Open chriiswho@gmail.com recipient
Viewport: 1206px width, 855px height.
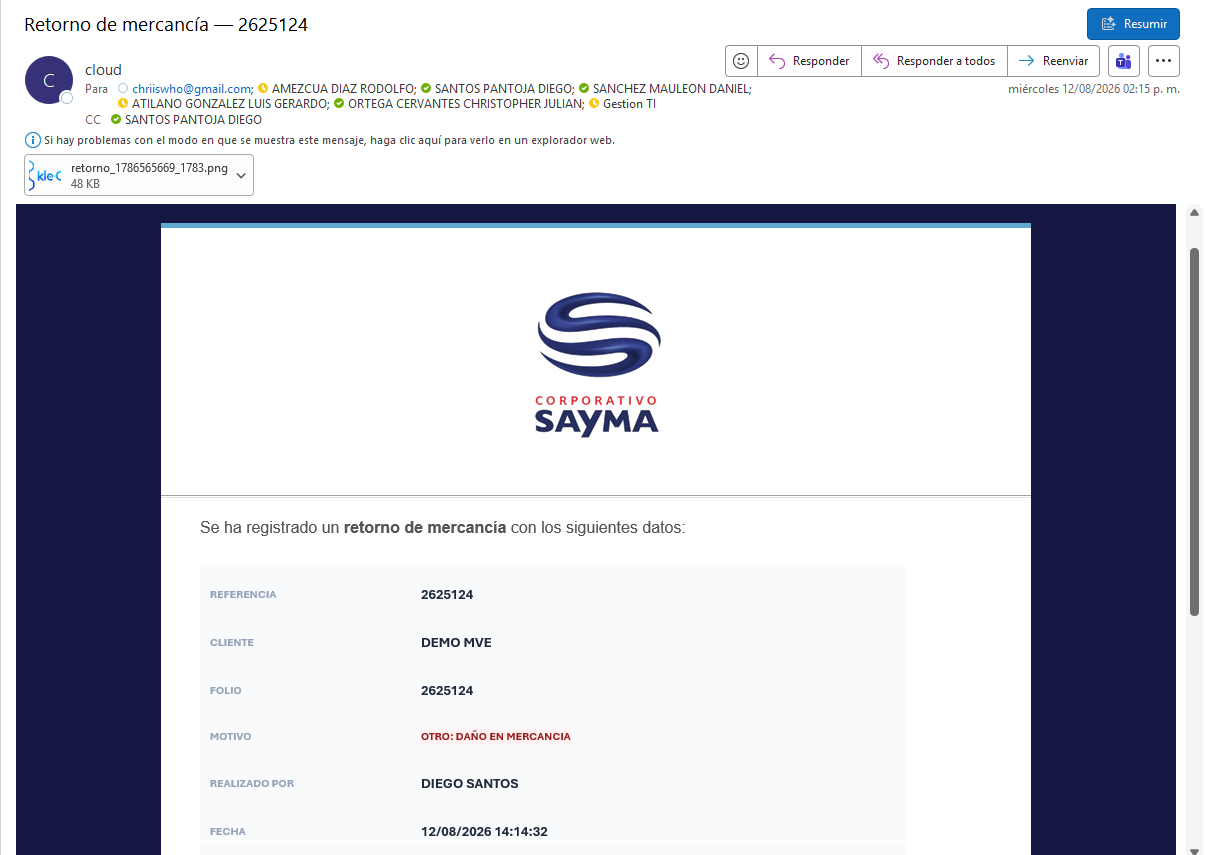pos(191,88)
